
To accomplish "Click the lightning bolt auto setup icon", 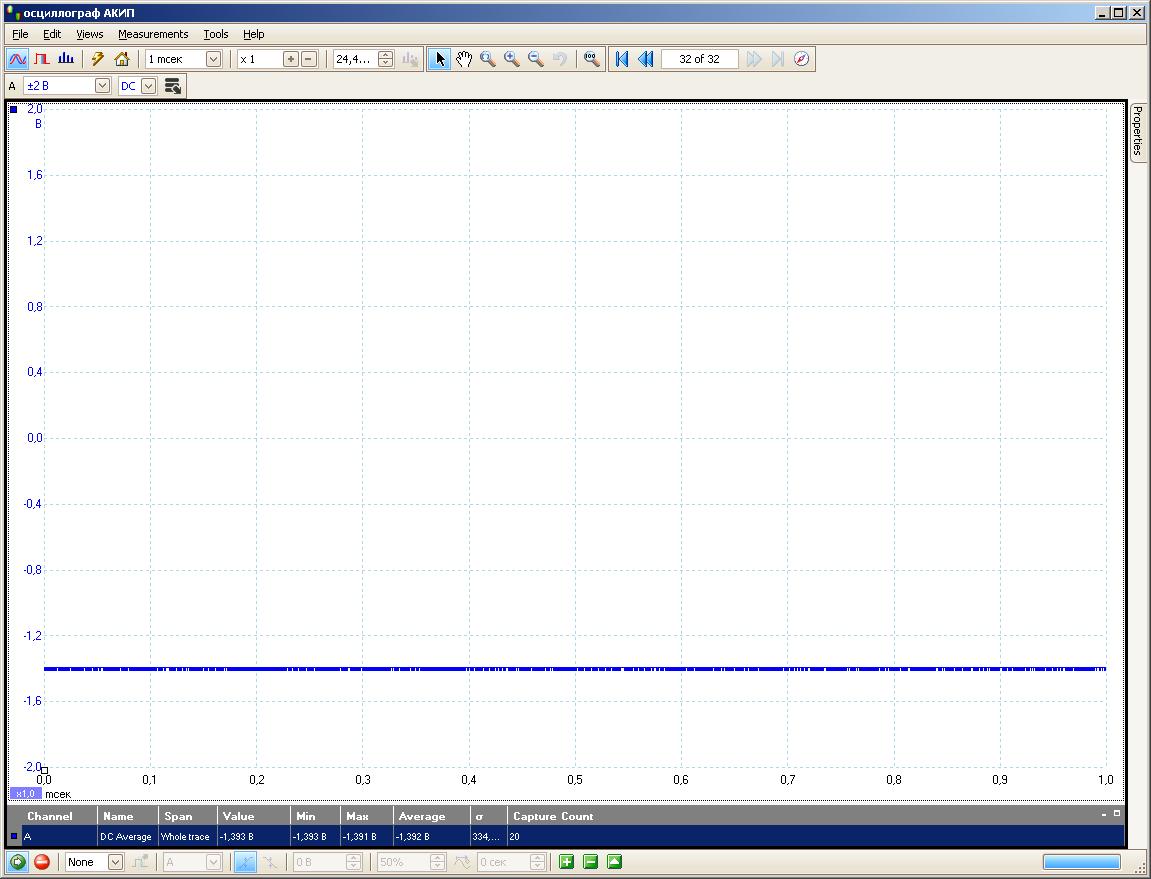I will pos(98,59).
